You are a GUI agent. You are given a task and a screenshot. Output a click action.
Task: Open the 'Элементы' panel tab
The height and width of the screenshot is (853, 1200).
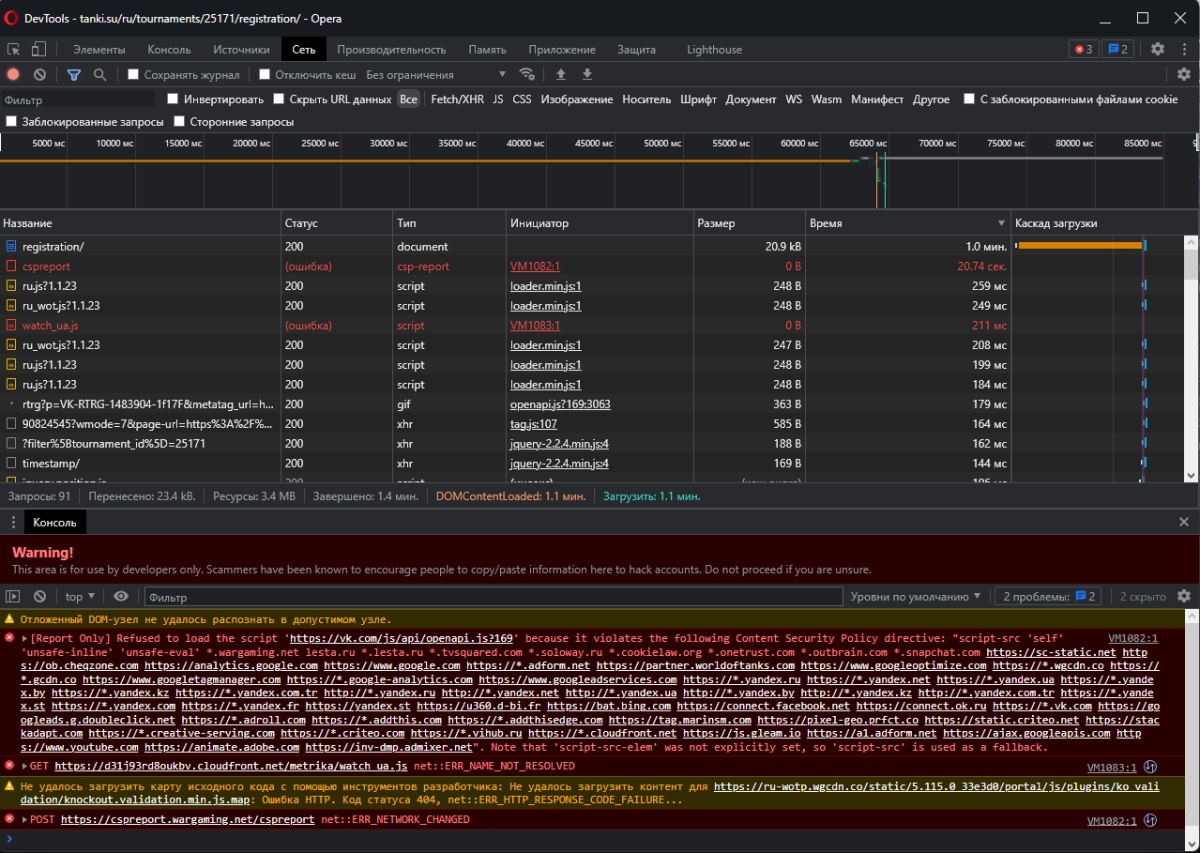coord(99,49)
